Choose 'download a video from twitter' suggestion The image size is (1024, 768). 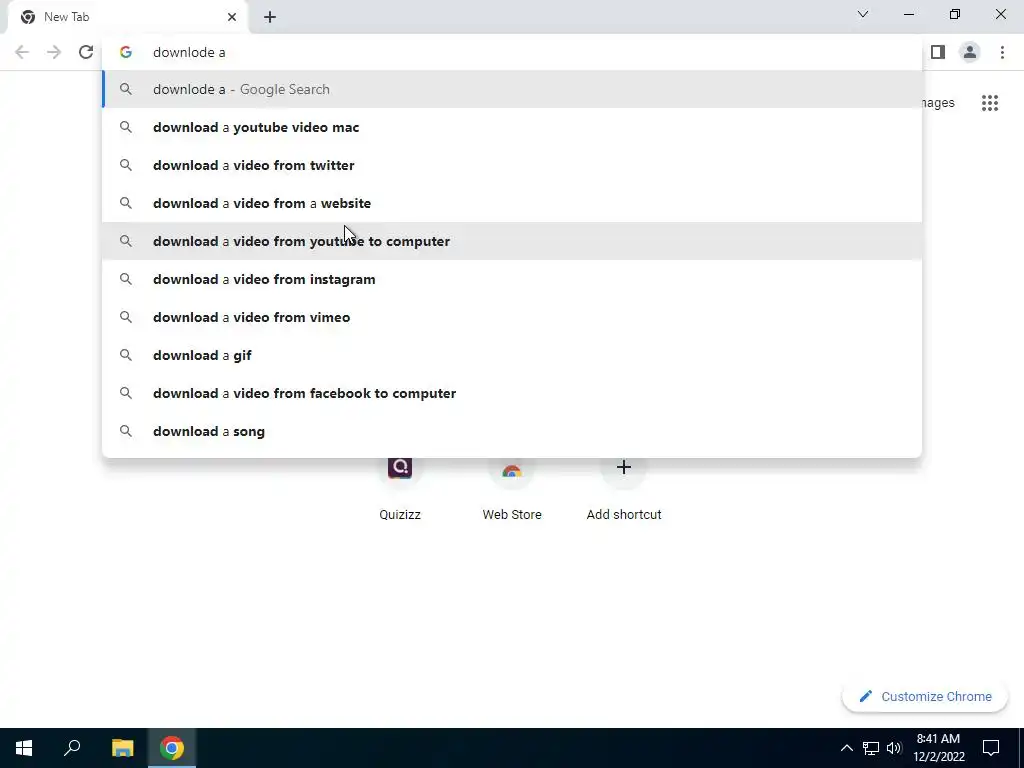512,165
